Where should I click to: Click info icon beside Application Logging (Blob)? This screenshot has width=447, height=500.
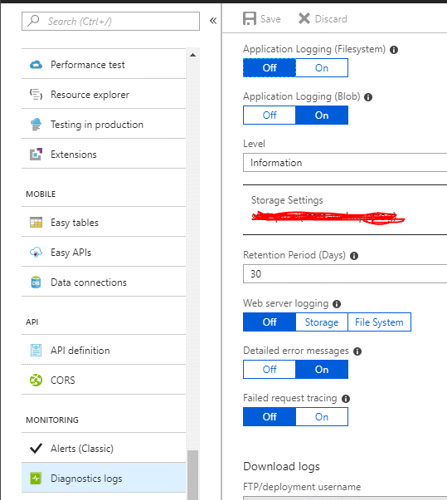coord(368,97)
